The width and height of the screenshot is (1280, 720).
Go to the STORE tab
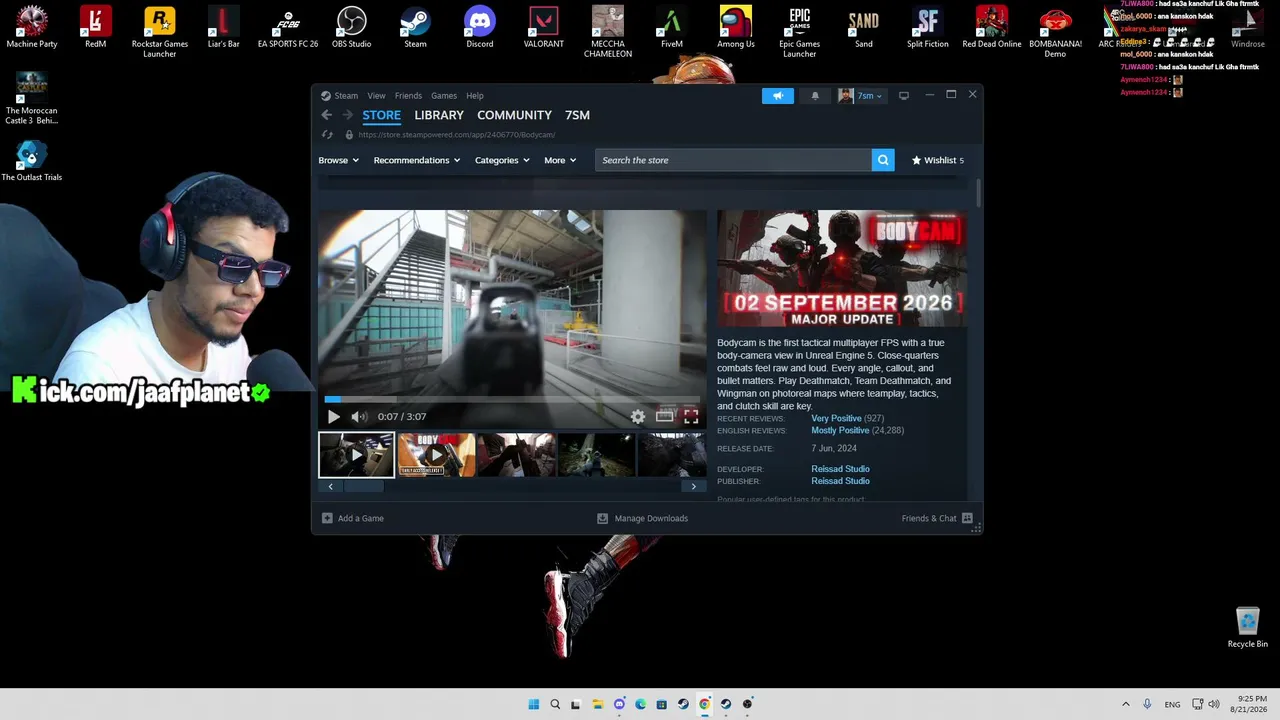coord(381,115)
